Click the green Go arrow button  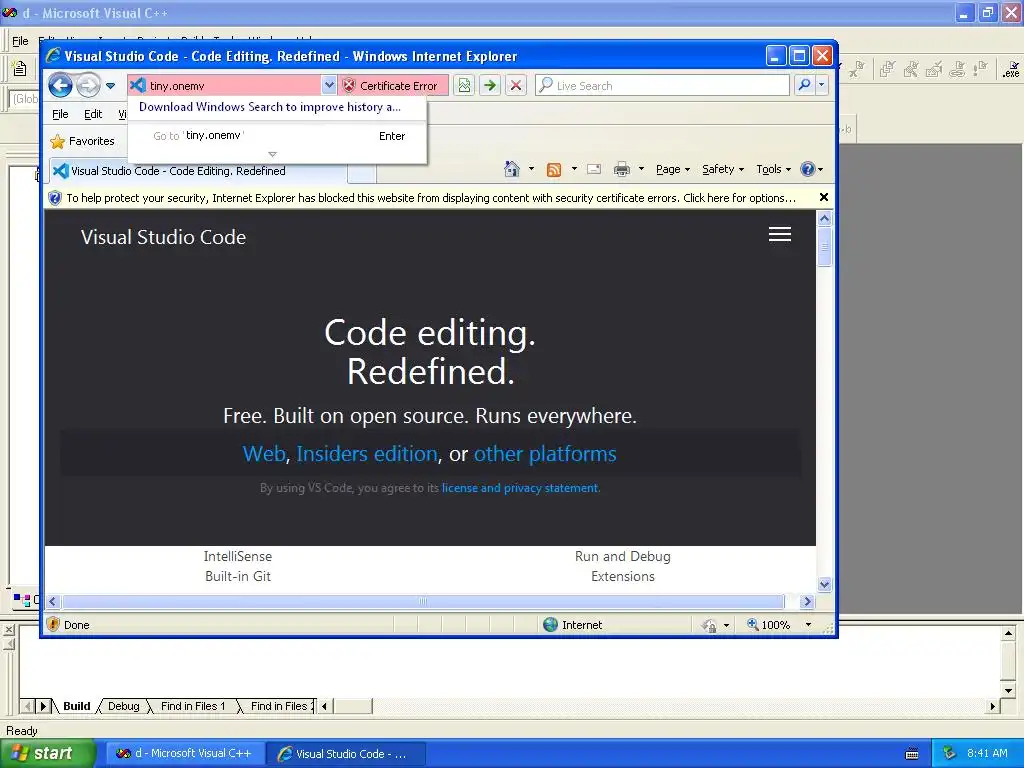[490, 86]
